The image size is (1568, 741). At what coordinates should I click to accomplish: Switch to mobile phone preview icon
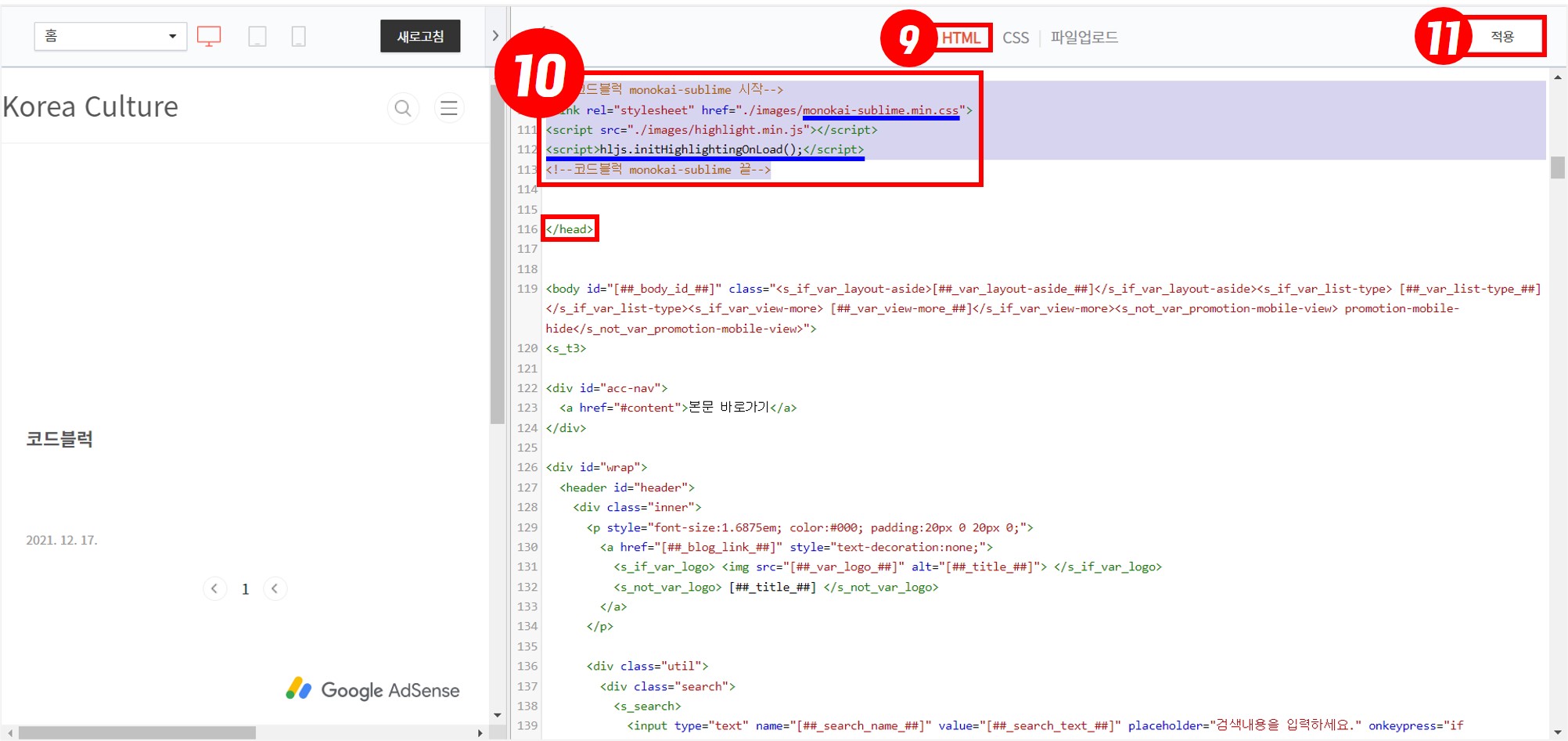[x=298, y=36]
